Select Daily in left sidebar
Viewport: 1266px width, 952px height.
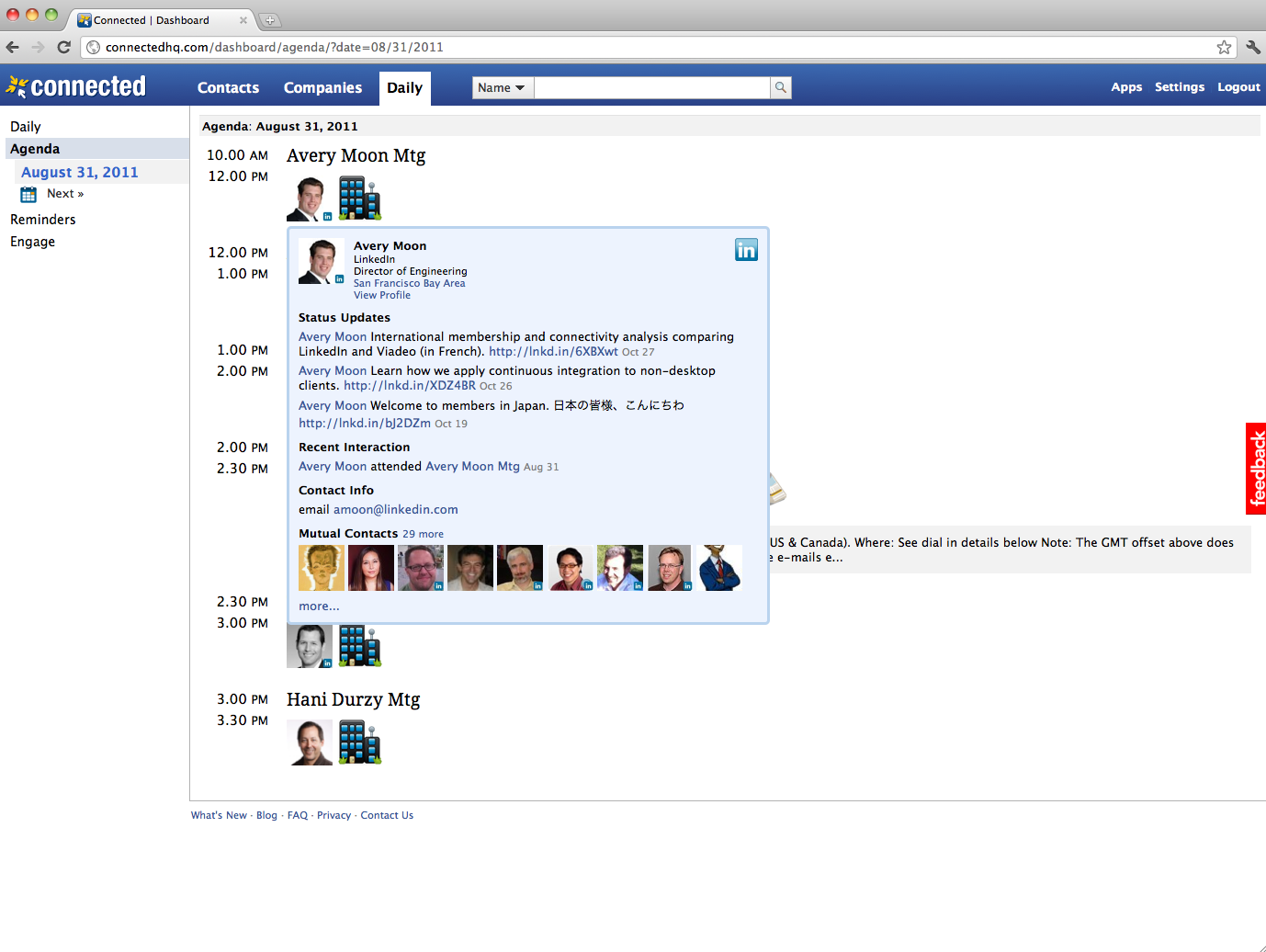pos(26,127)
